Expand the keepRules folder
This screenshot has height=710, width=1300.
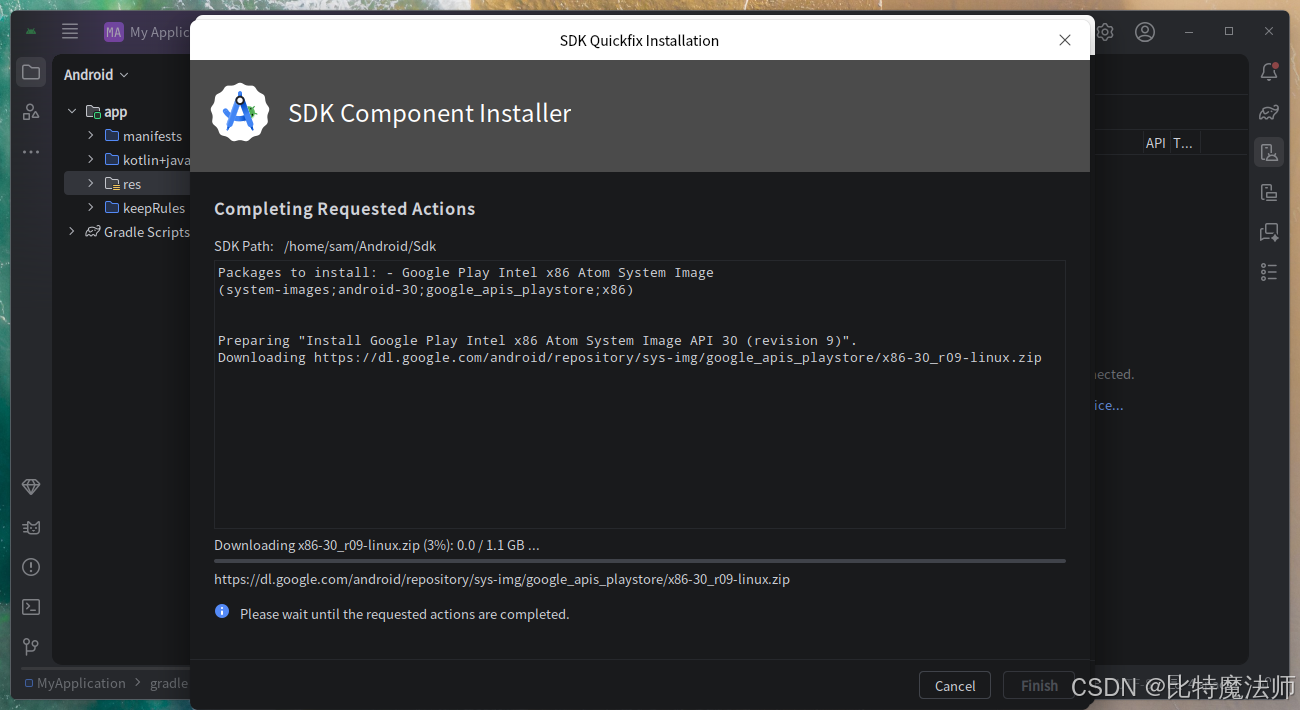[91, 207]
